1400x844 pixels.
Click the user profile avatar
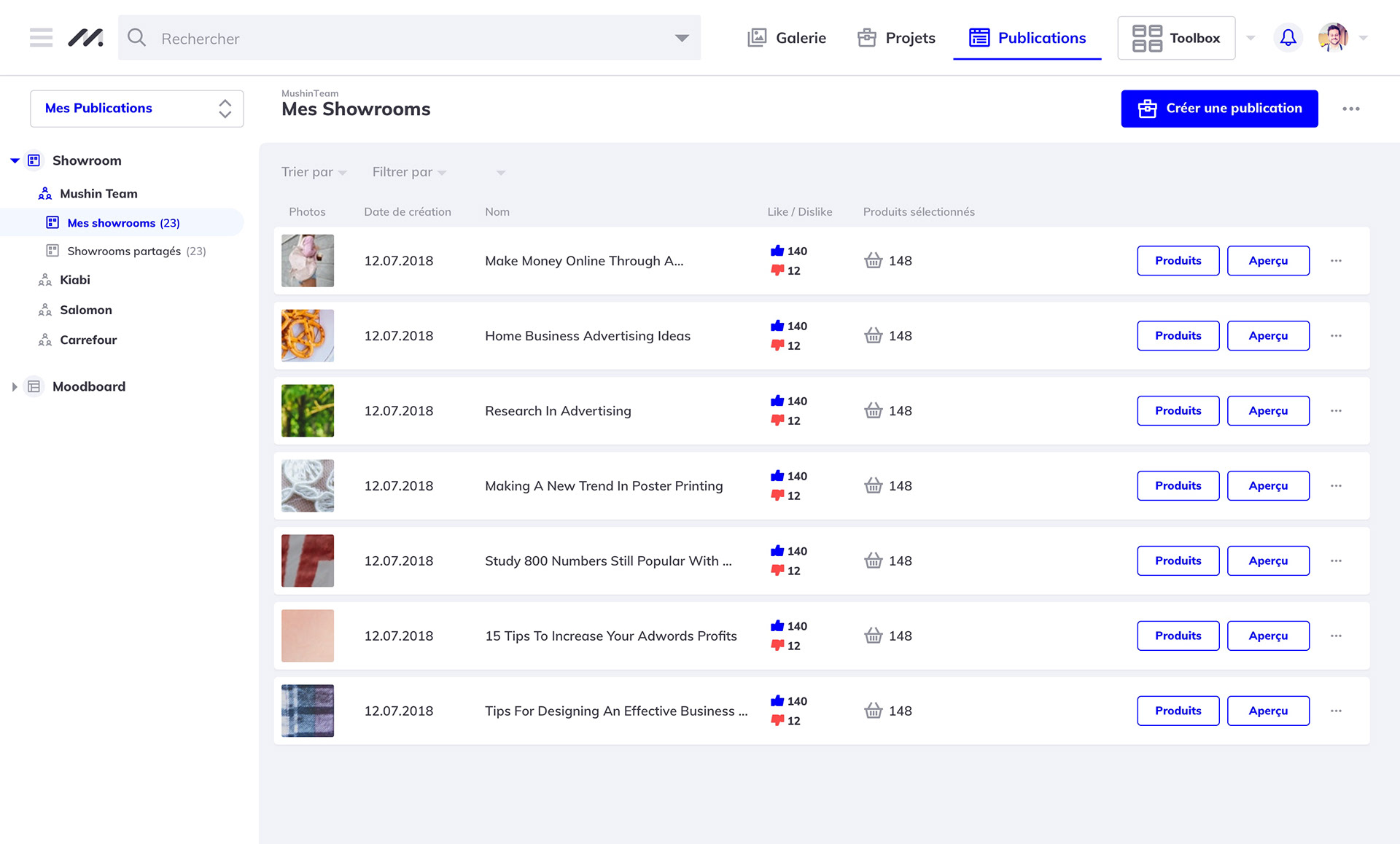pyautogui.click(x=1333, y=37)
